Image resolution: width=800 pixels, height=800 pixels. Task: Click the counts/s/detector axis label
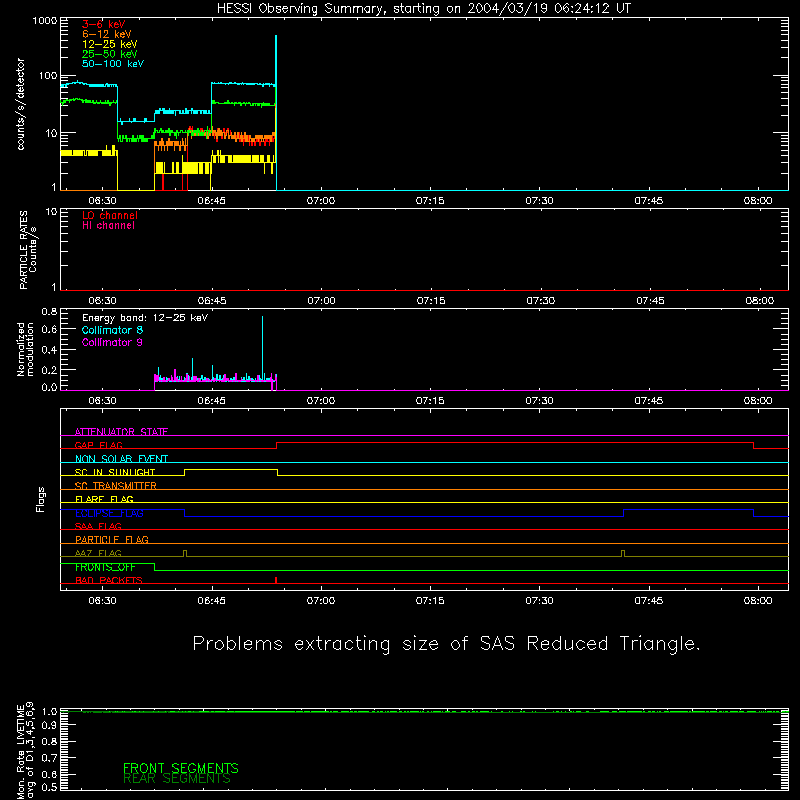point(21,104)
